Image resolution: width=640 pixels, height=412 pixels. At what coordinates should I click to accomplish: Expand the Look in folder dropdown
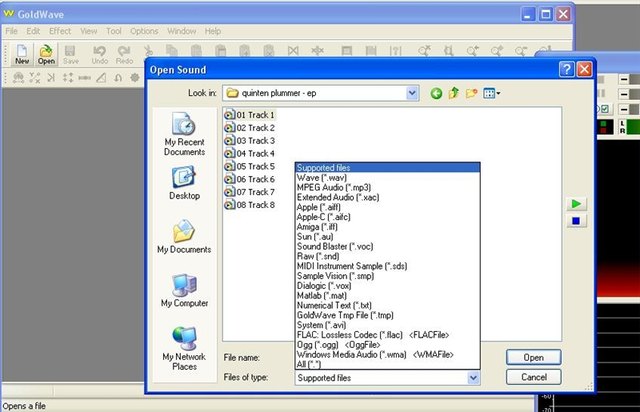pyautogui.click(x=412, y=93)
